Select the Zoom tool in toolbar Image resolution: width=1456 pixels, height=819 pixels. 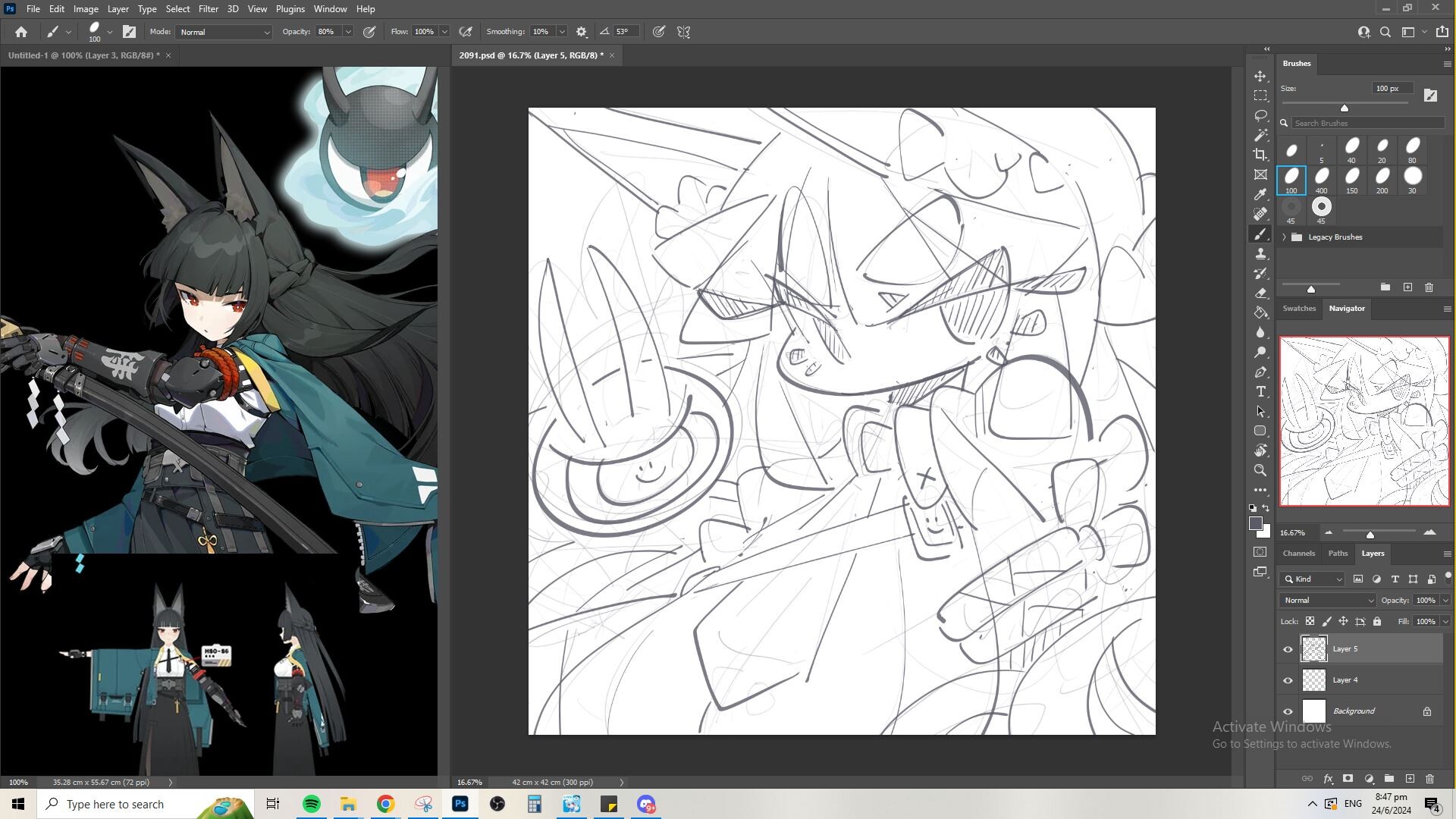point(1260,470)
